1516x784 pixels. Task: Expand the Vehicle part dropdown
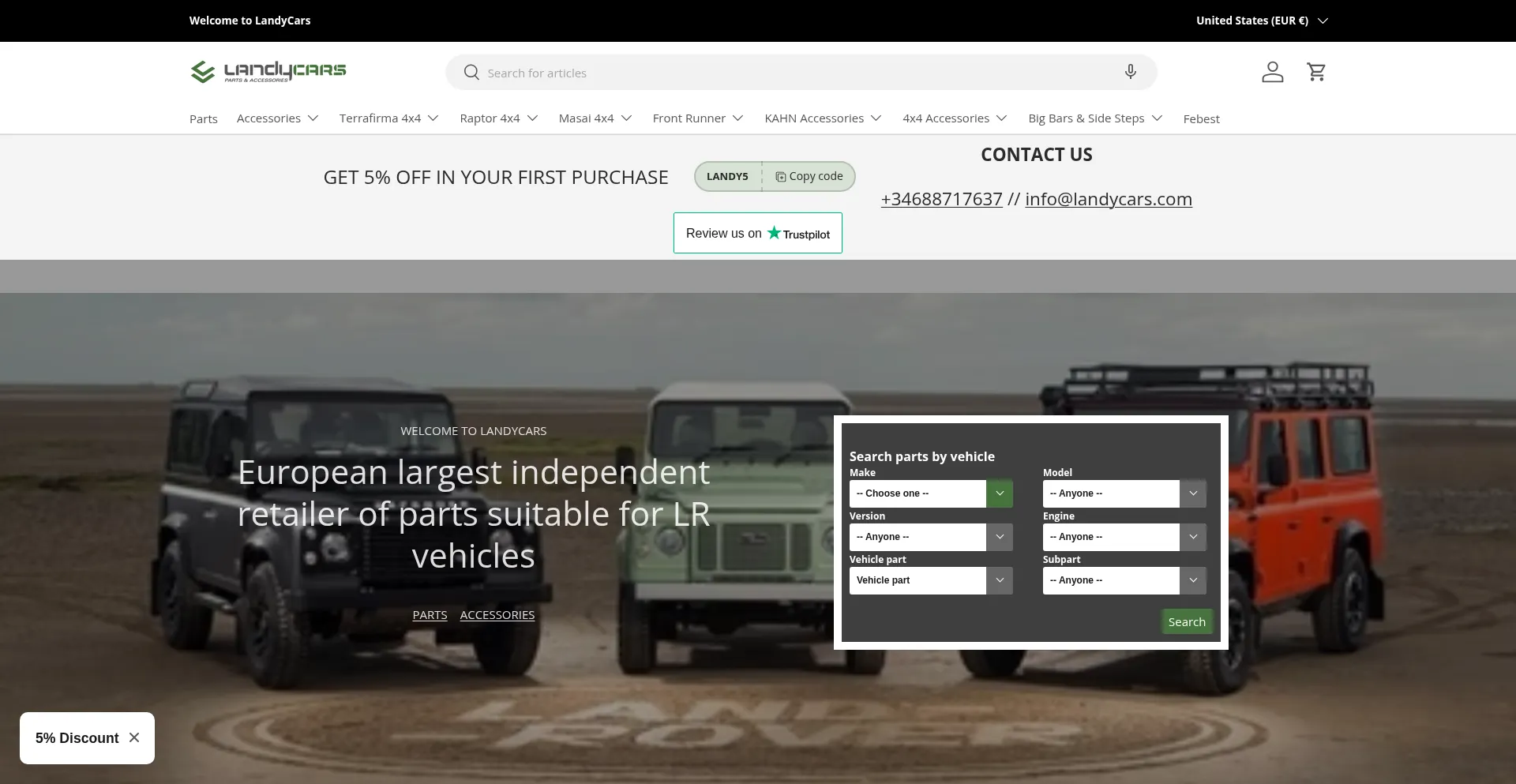tap(930, 580)
